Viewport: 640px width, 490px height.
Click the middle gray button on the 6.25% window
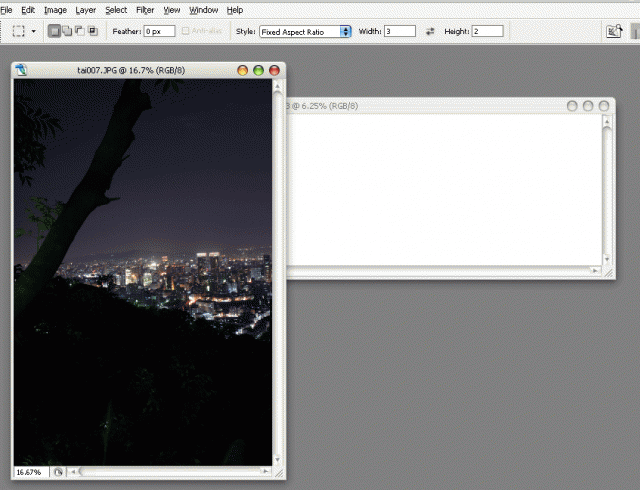pos(588,106)
